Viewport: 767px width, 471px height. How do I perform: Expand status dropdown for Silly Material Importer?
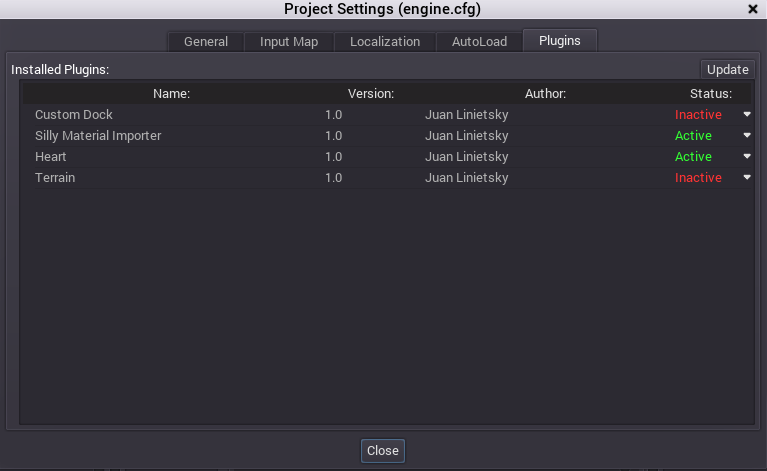[x=746, y=135]
